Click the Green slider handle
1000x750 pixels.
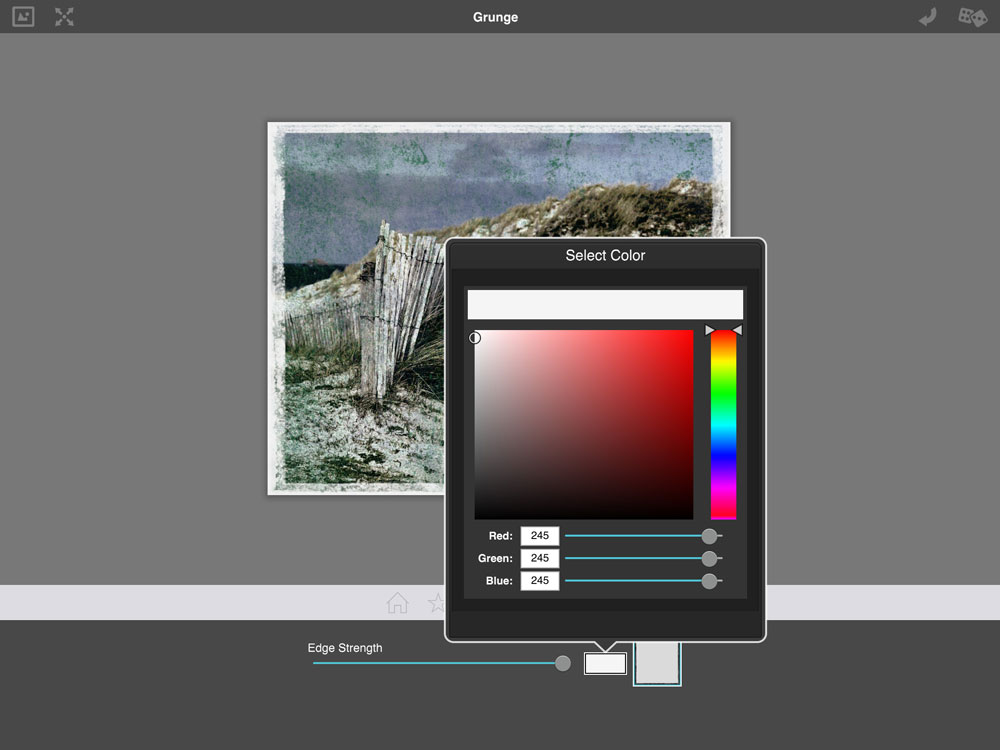(x=709, y=558)
